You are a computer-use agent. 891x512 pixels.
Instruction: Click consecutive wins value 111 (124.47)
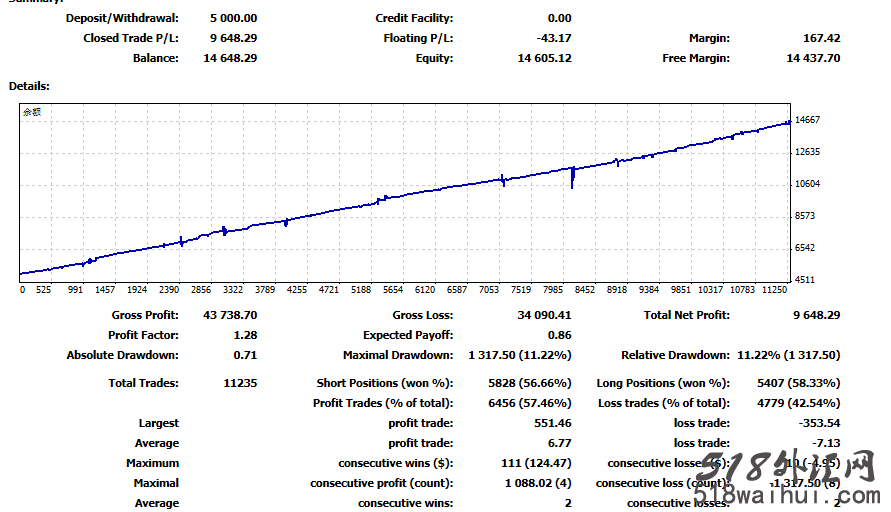click(x=536, y=463)
